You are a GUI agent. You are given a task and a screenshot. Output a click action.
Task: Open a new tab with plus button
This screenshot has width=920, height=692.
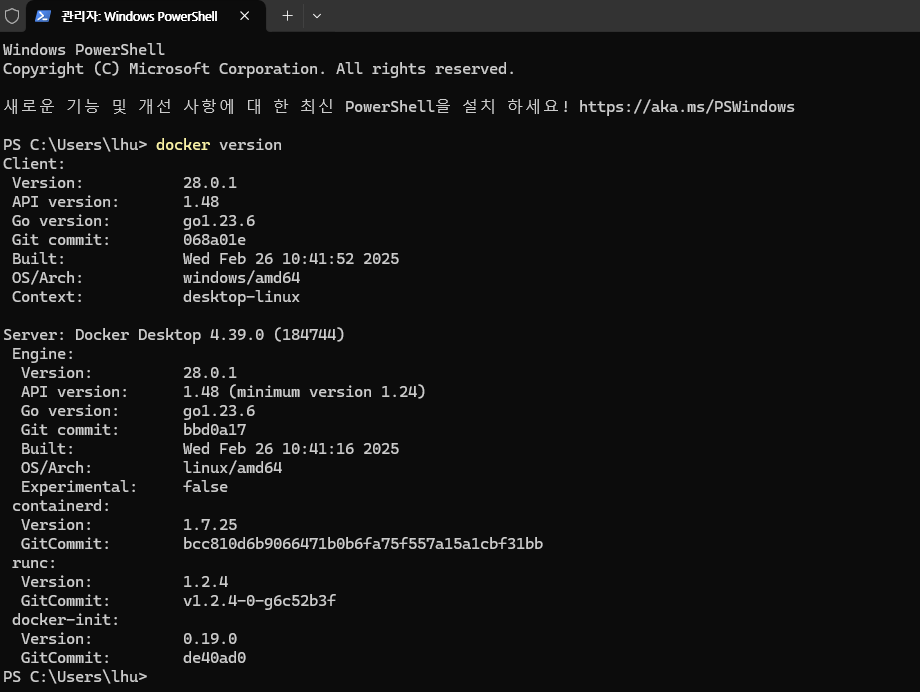[x=287, y=16]
